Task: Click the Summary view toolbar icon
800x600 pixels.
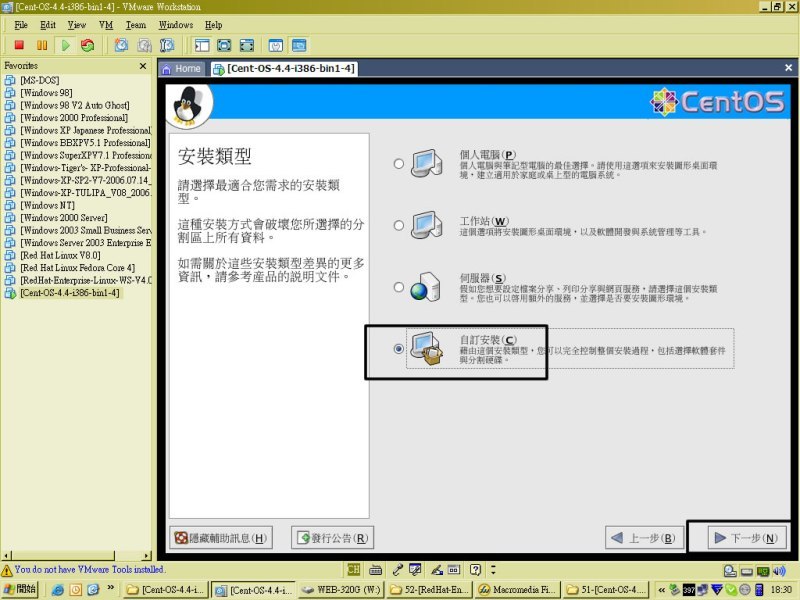Action: (276, 45)
